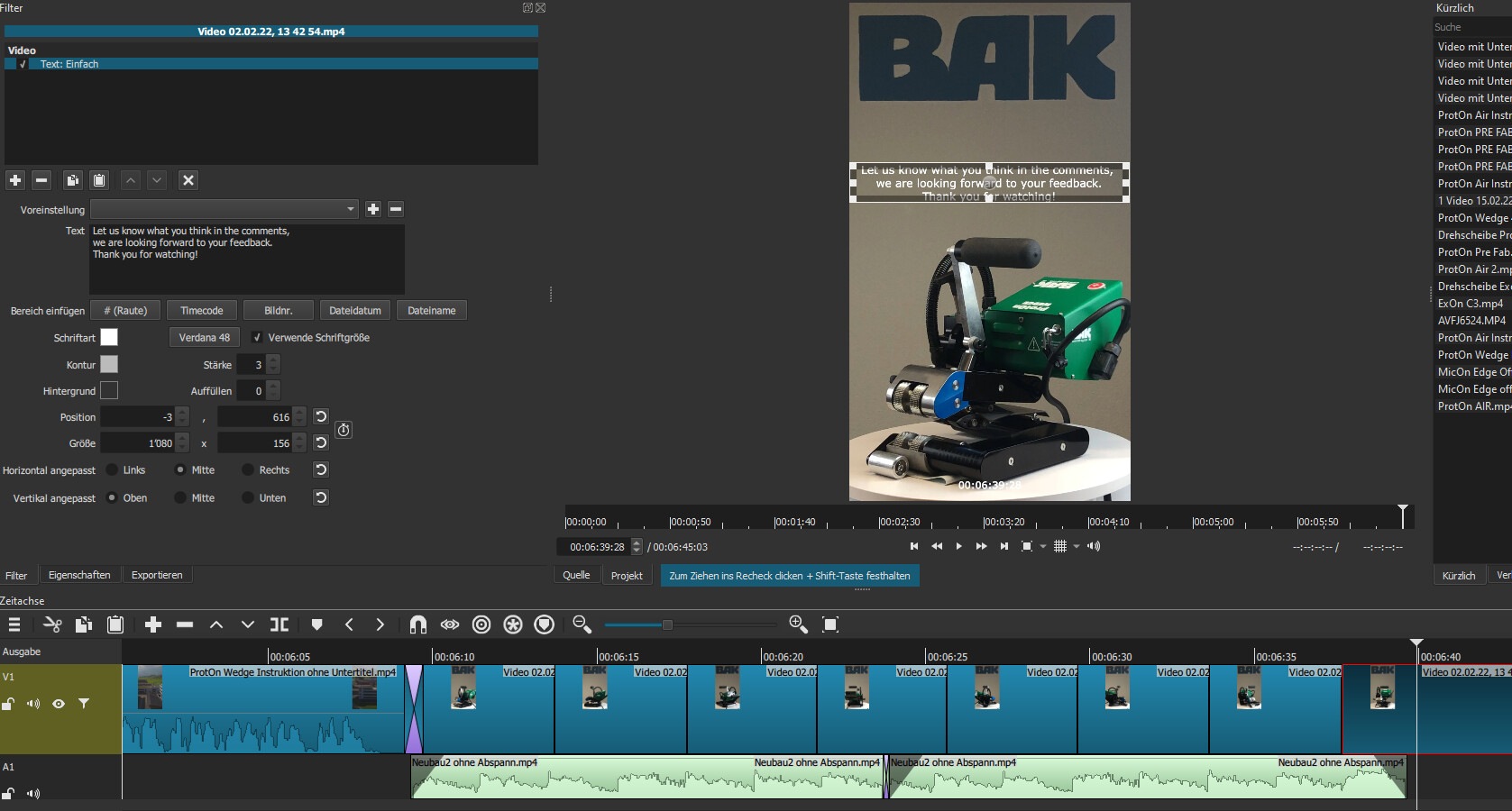The height and width of the screenshot is (811, 1512).
Task: Toggle ripple markers shield icon
Action: (x=544, y=624)
